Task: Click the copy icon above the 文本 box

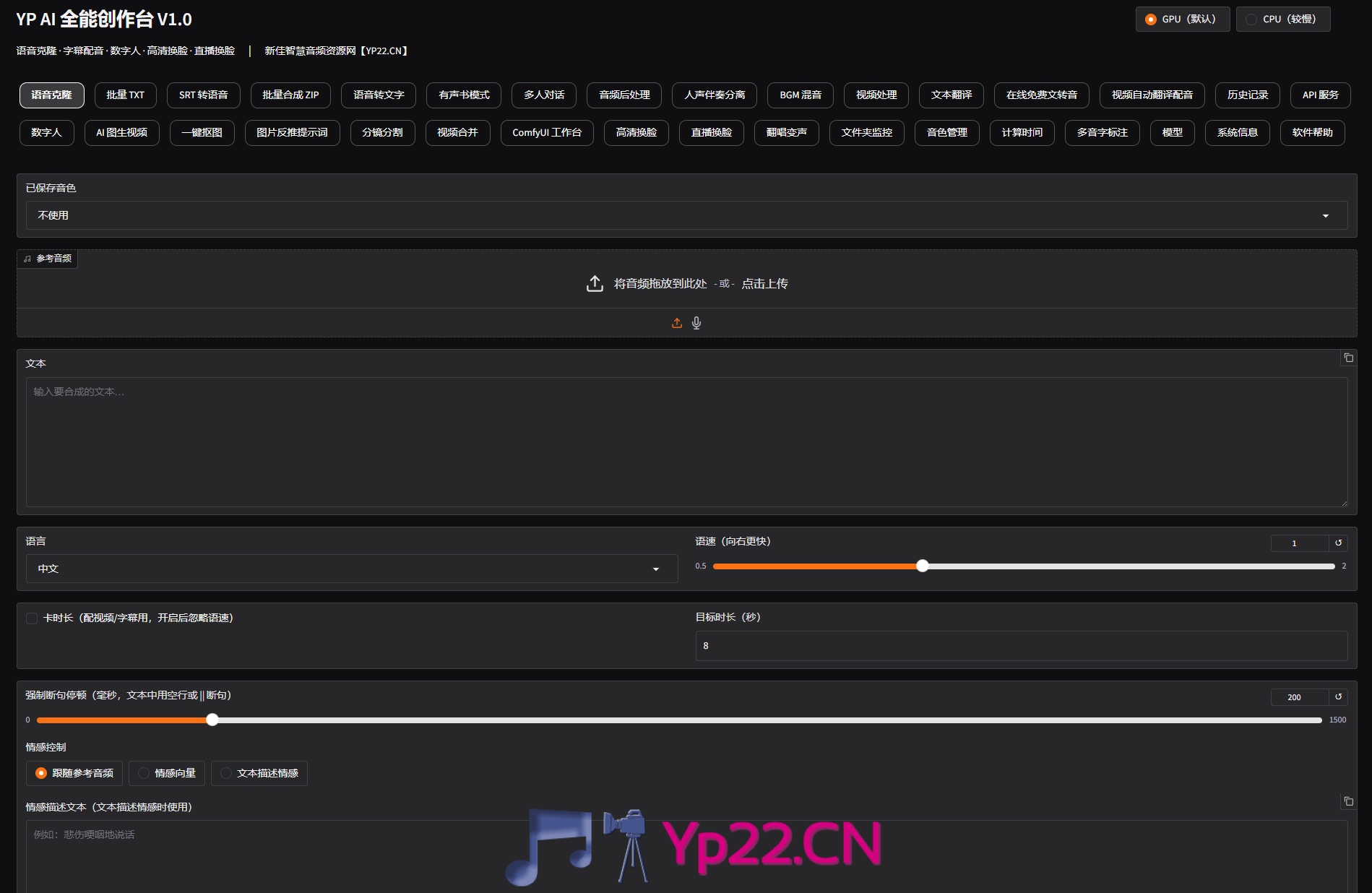Action: (1348, 358)
